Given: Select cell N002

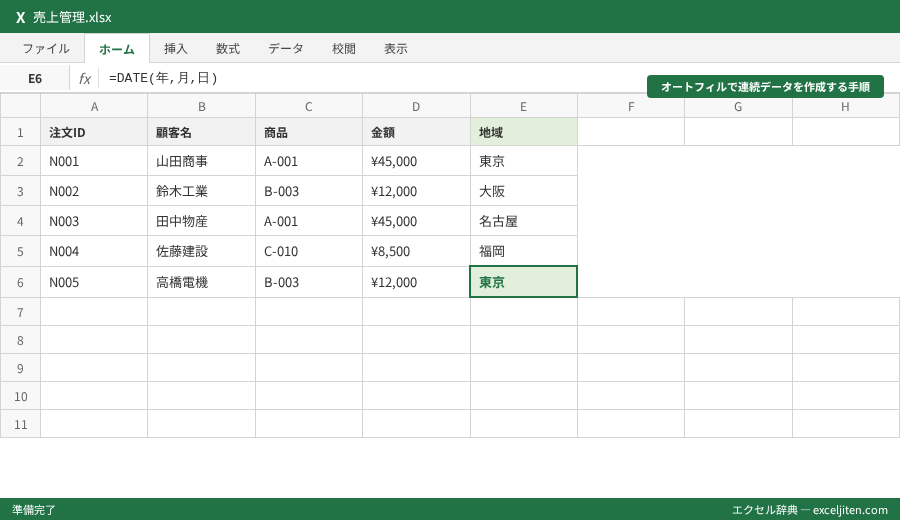Looking at the screenshot, I should coord(94,191).
